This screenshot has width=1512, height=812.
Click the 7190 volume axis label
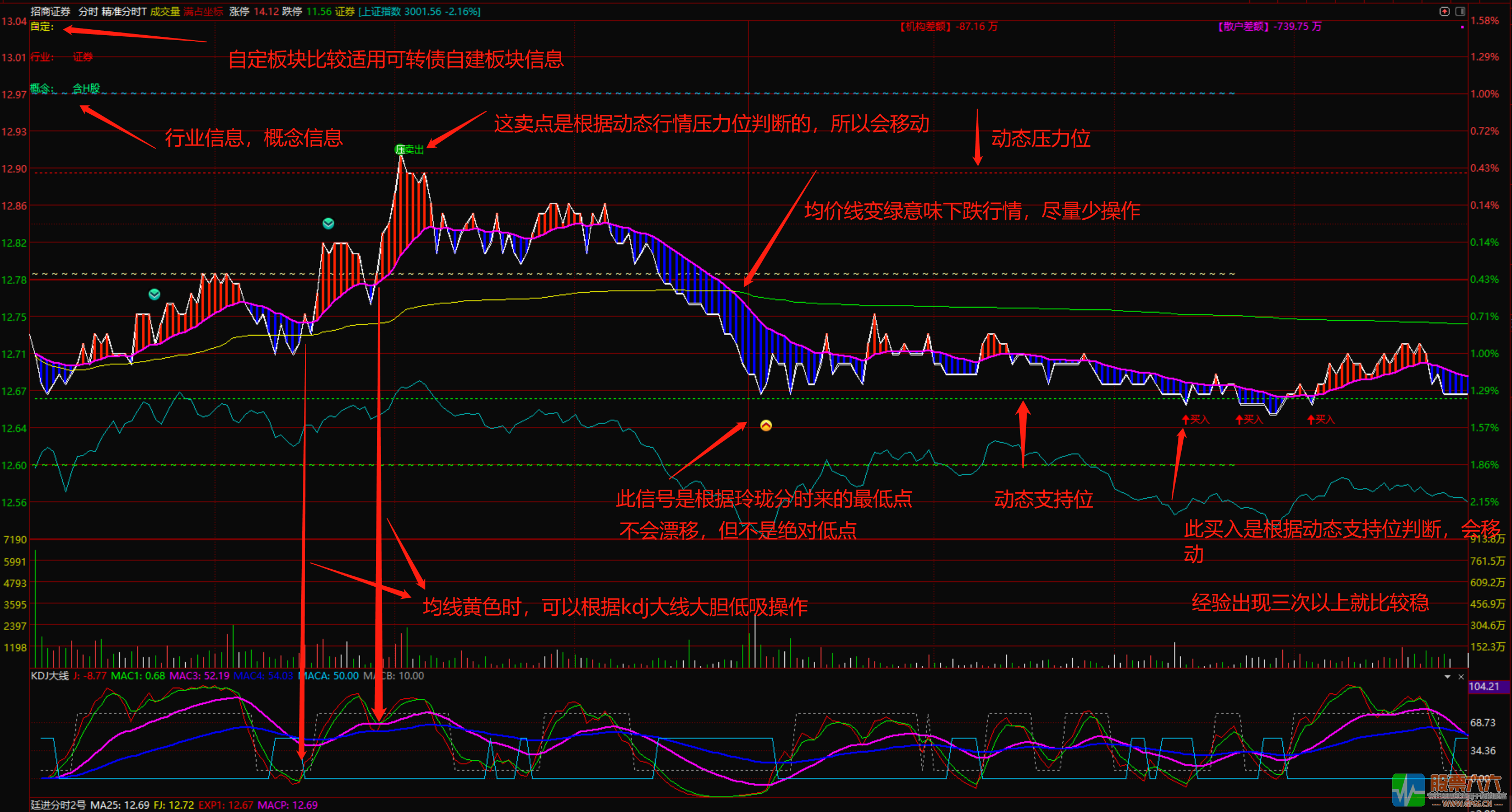pos(15,540)
